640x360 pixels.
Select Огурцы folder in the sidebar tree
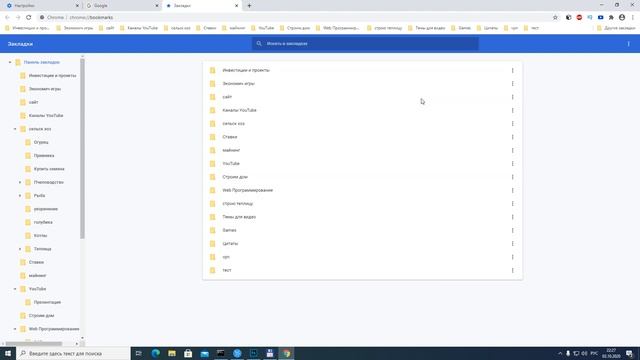click(41, 142)
